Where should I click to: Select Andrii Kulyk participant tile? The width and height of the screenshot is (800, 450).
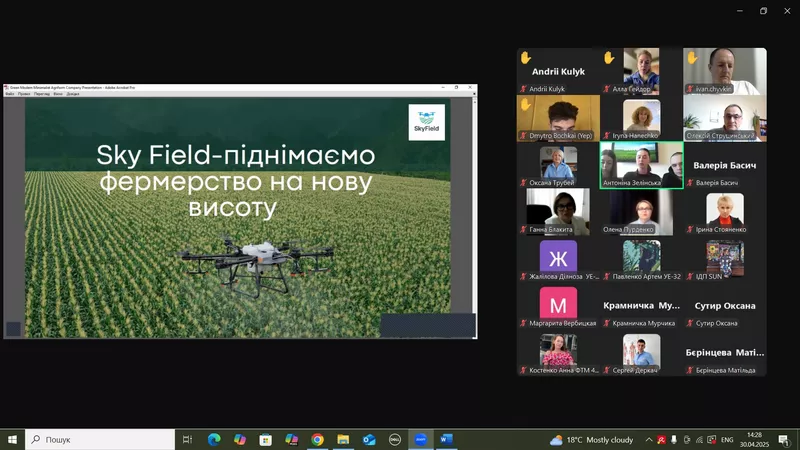[x=558, y=71]
